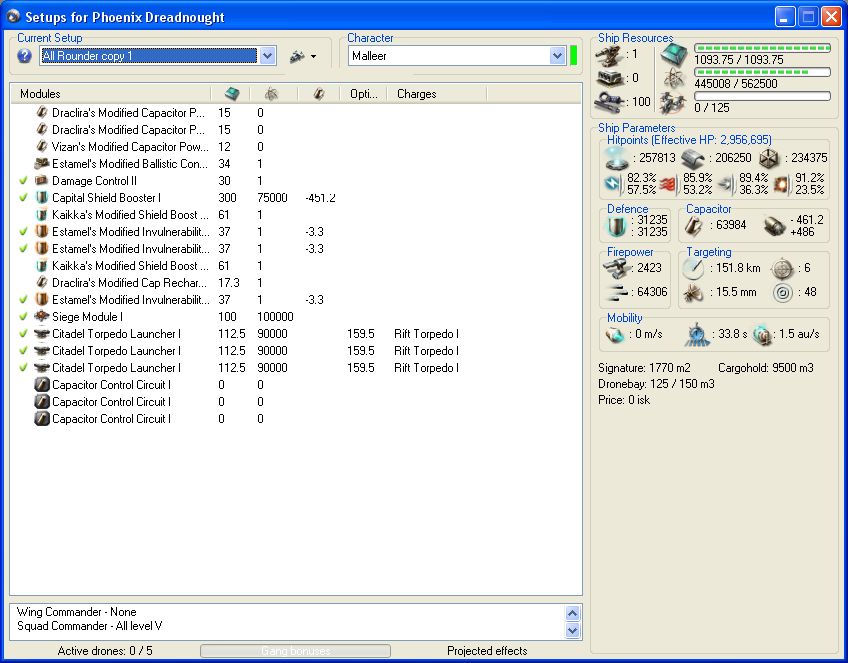Click the powergrid column header icon

[271, 94]
